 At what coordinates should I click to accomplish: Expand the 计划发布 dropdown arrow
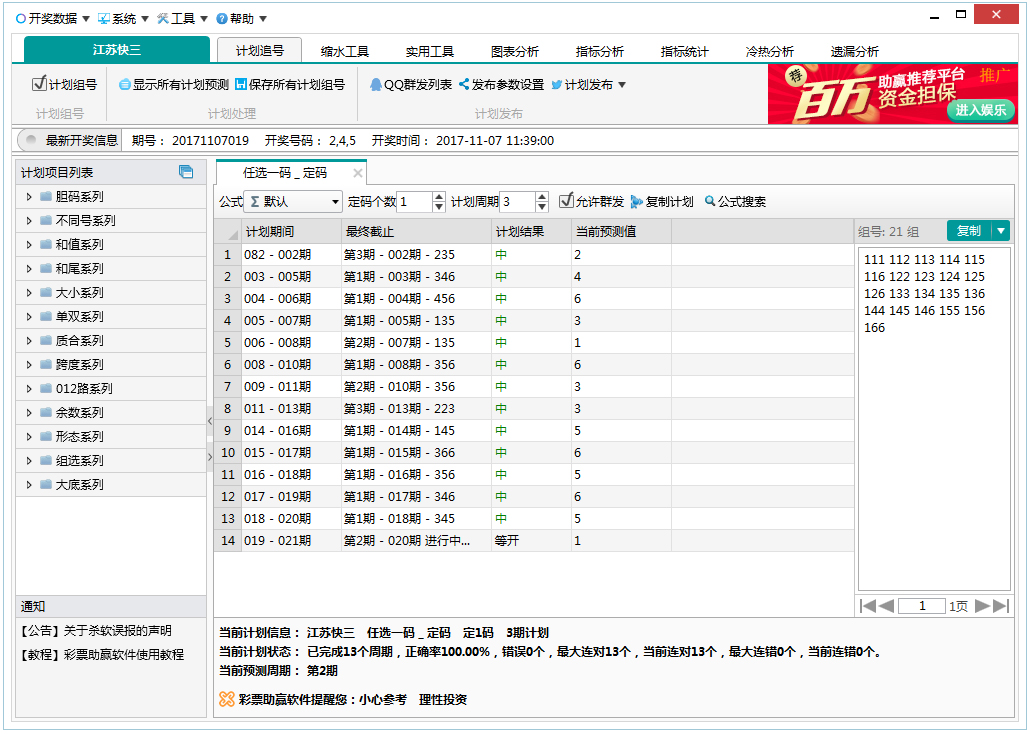coord(622,85)
